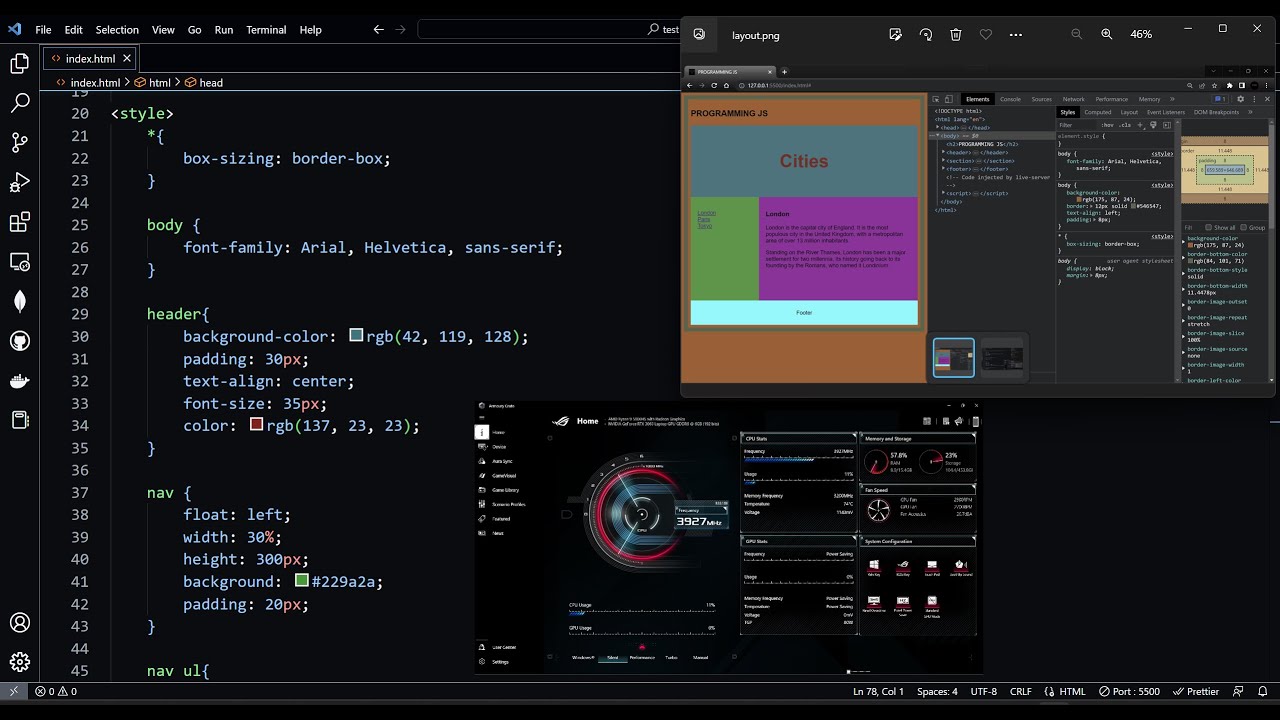Open Scenario Profiles in Armoury Crate
The width and height of the screenshot is (1280, 720).
coord(502,504)
